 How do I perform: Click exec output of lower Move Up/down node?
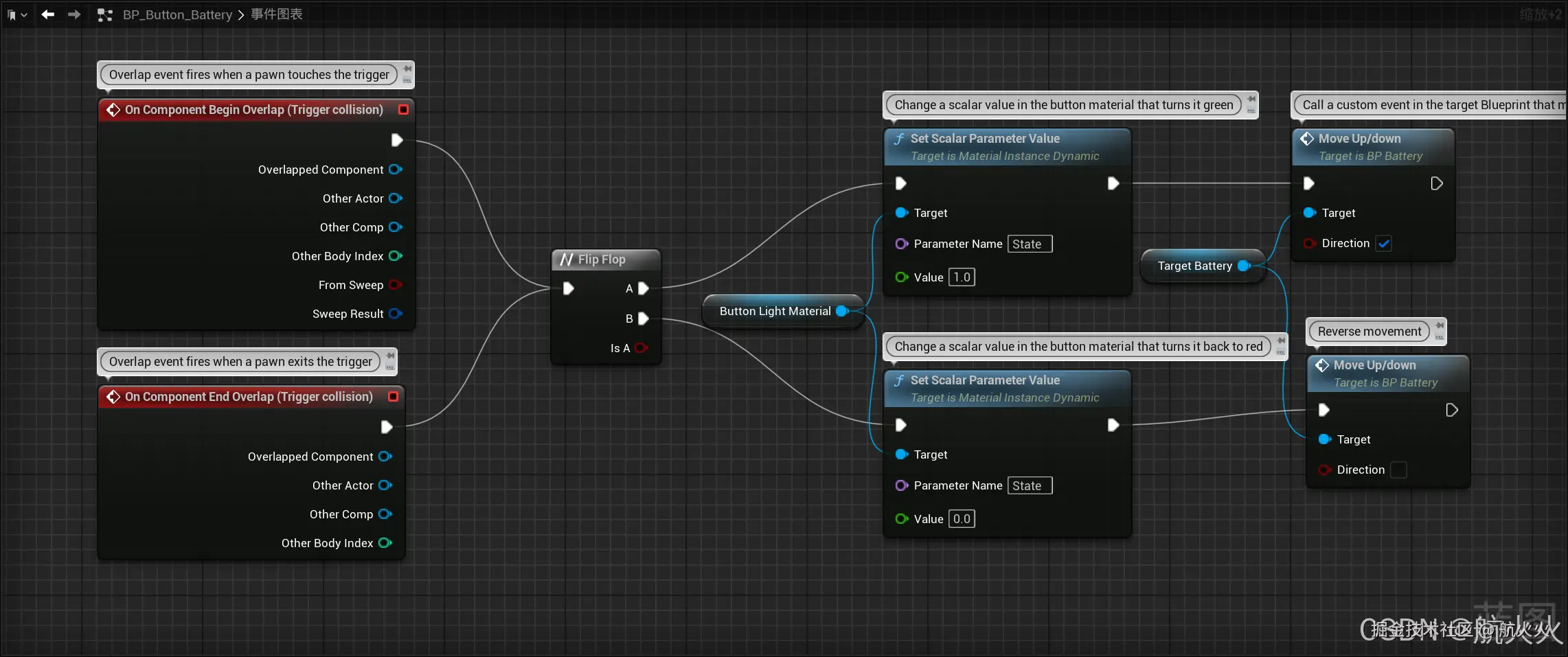pos(1451,410)
